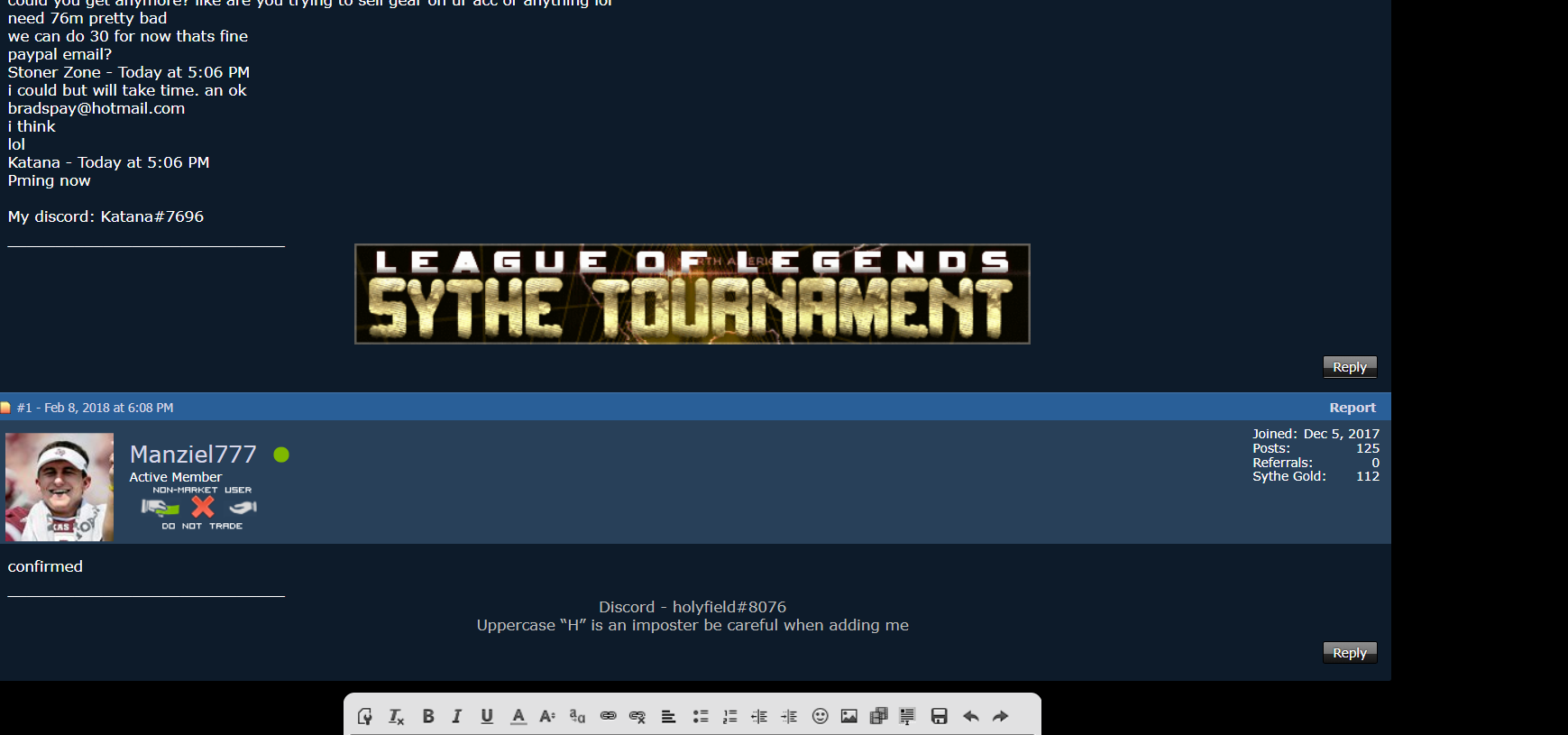Select the 'Uppercase H is an imposter' warning text
1568x735 pixels.
click(692, 625)
